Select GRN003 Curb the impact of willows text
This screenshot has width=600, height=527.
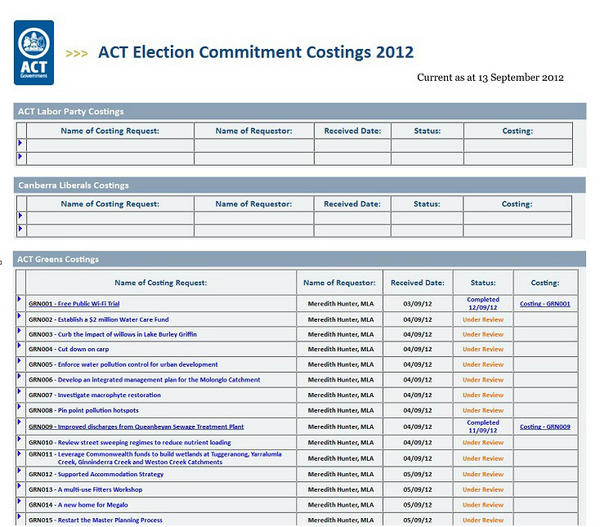coord(112,334)
